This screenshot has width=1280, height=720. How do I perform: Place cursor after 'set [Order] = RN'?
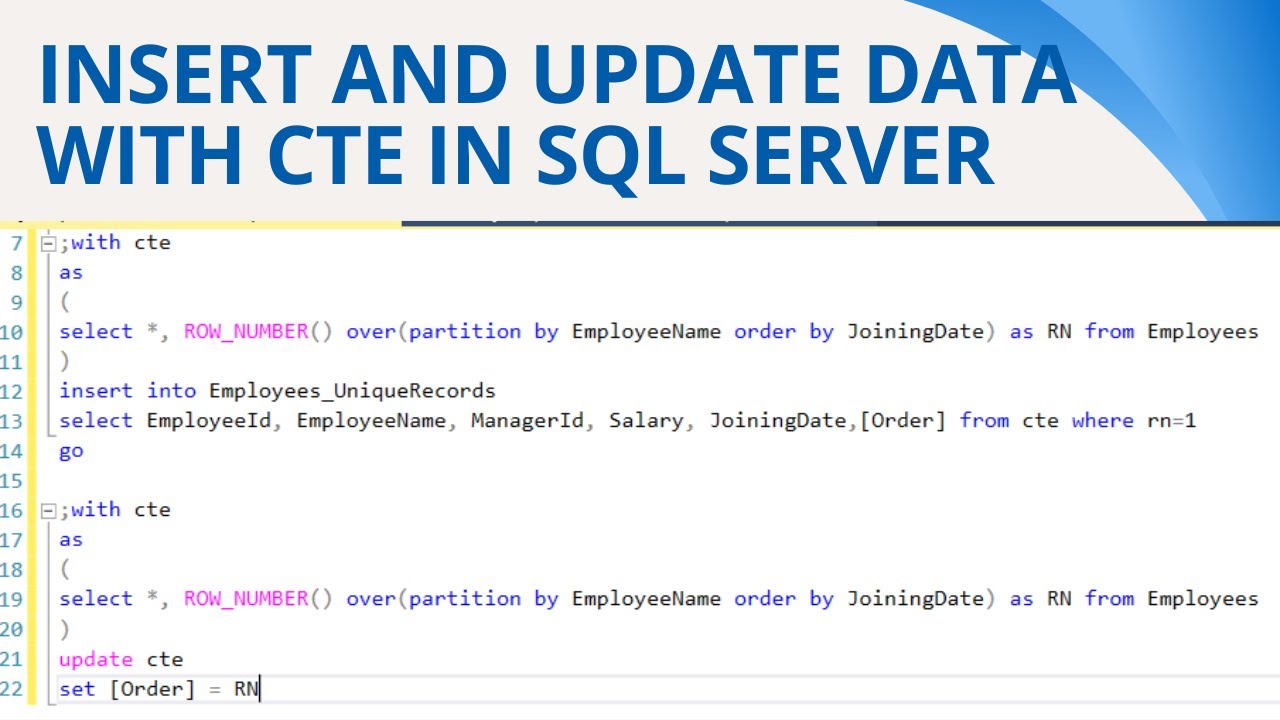[260, 689]
